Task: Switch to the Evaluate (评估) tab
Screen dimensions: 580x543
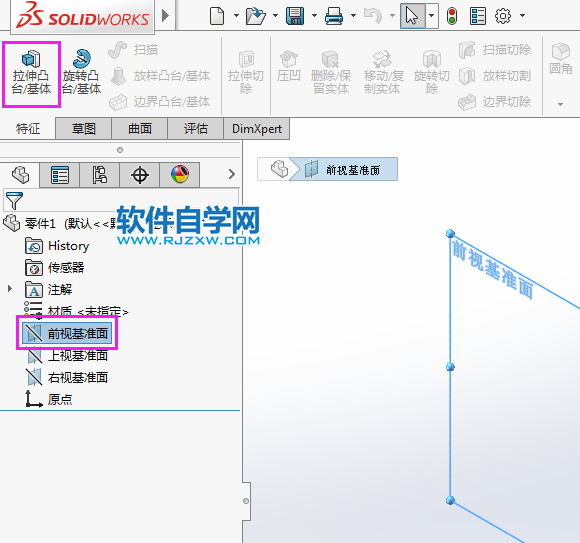Action: point(195,129)
